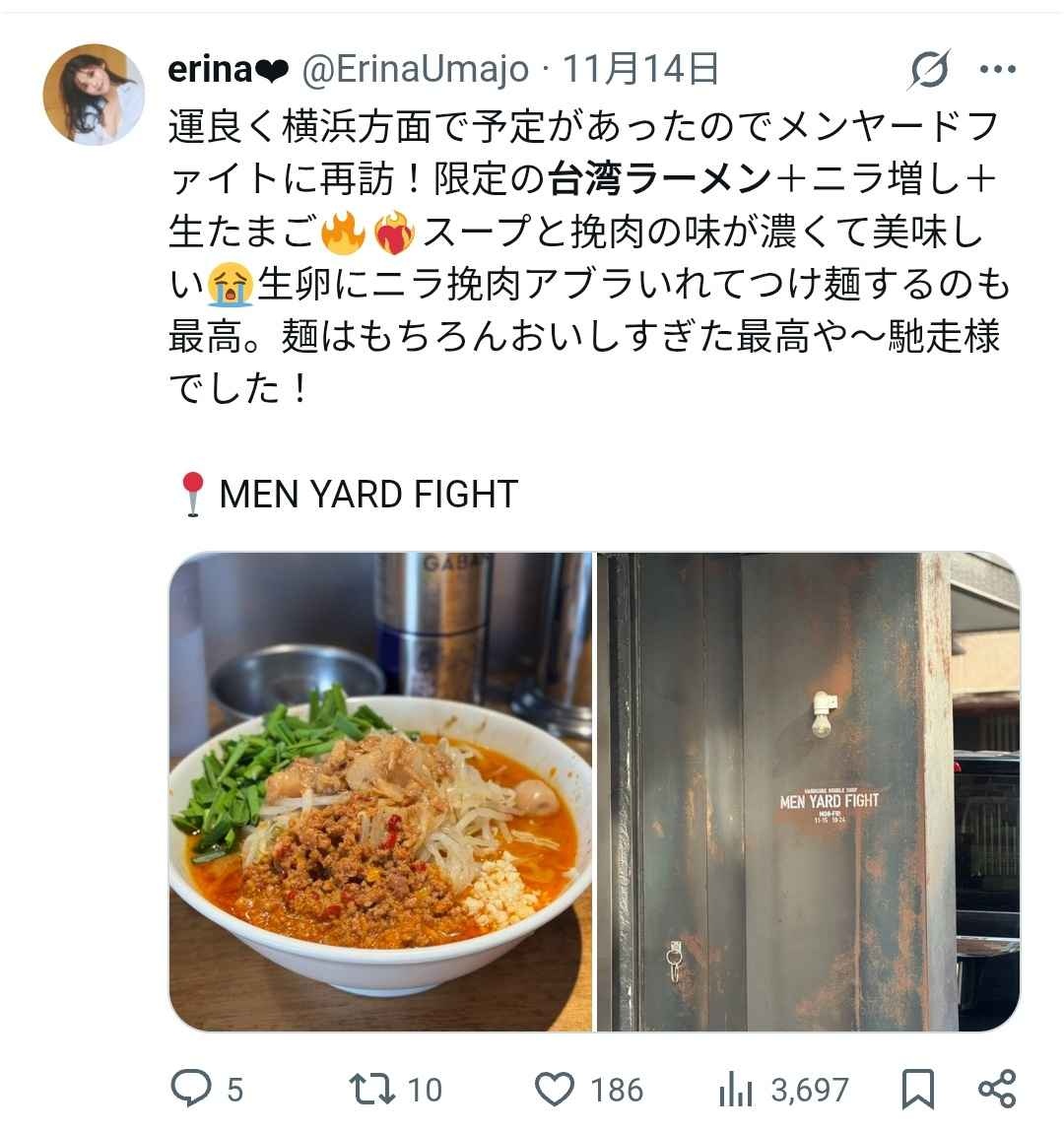
Task: Open the three-dots more options menu
Action: (x=998, y=69)
